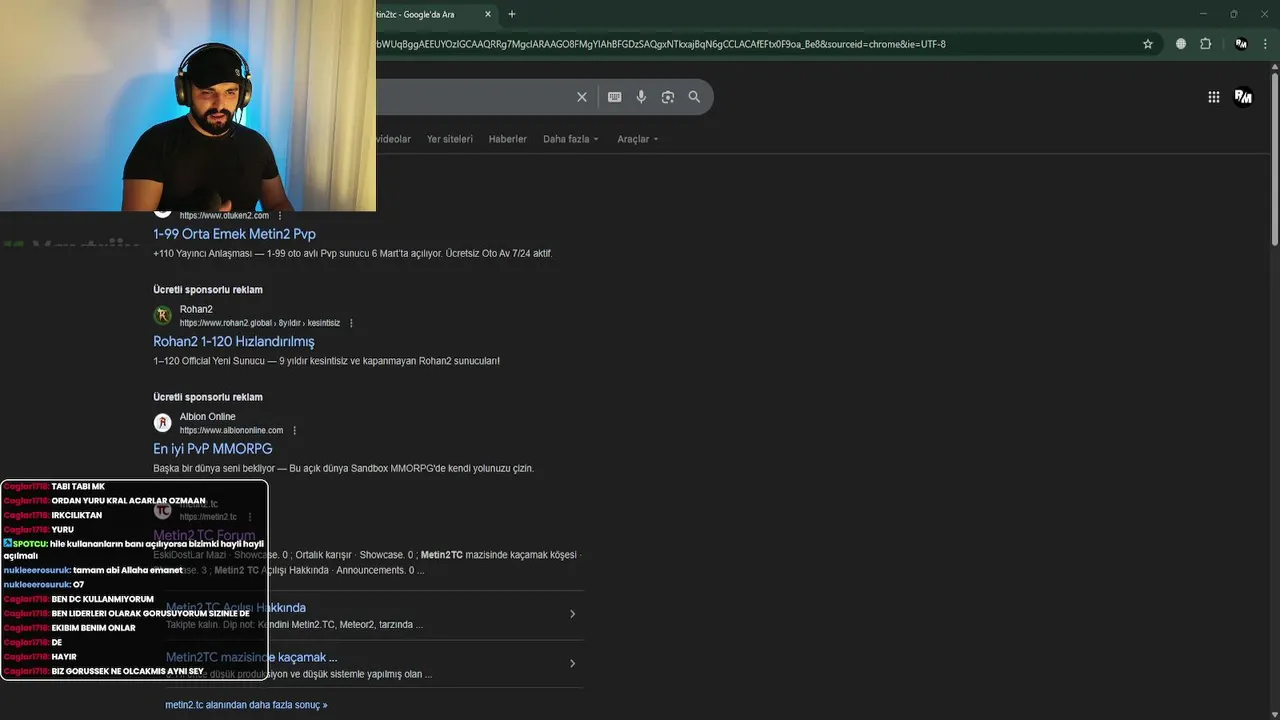1280x720 pixels.
Task: Close the current Chrome tab
Action: pos(488,14)
